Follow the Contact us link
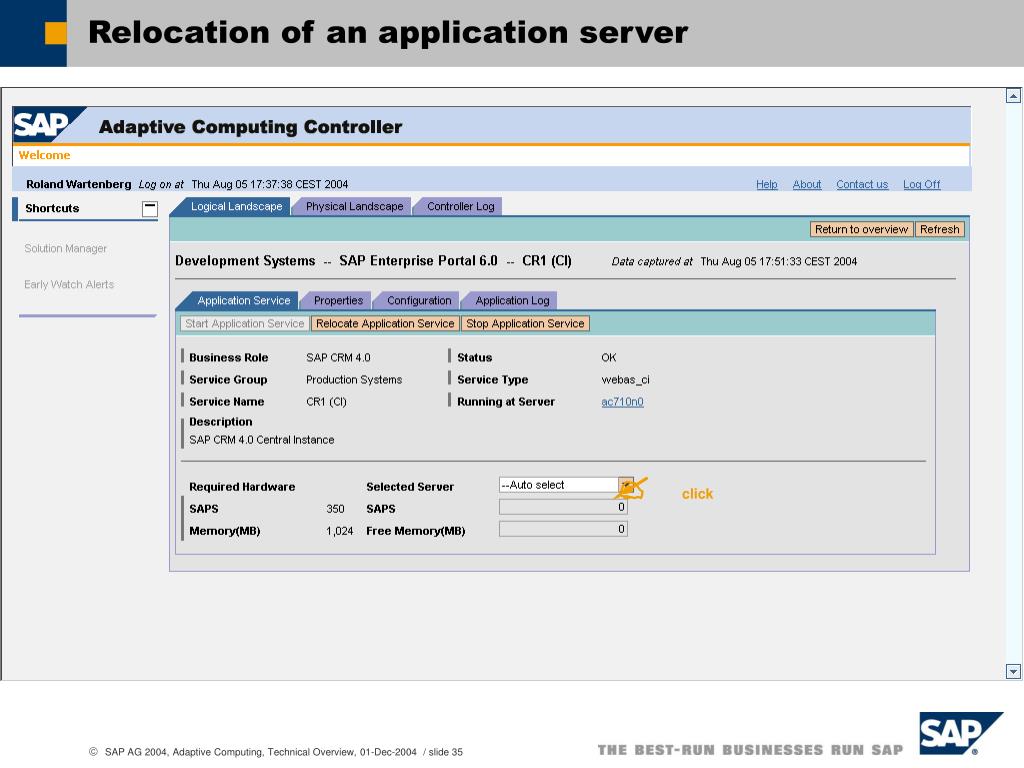Image resolution: width=1024 pixels, height=768 pixels. pos(862,184)
